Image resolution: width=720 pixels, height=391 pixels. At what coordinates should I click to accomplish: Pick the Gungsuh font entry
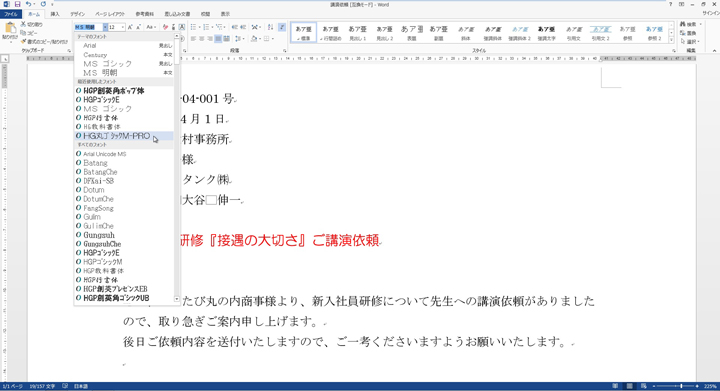click(124, 235)
